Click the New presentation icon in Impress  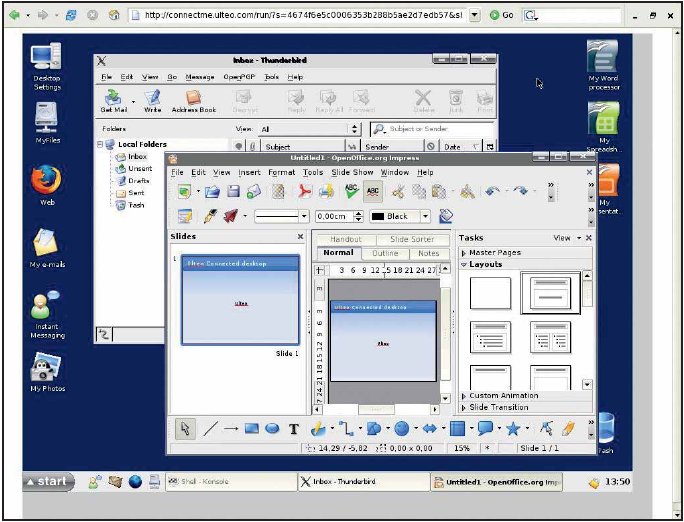pyautogui.click(x=185, y=192)
